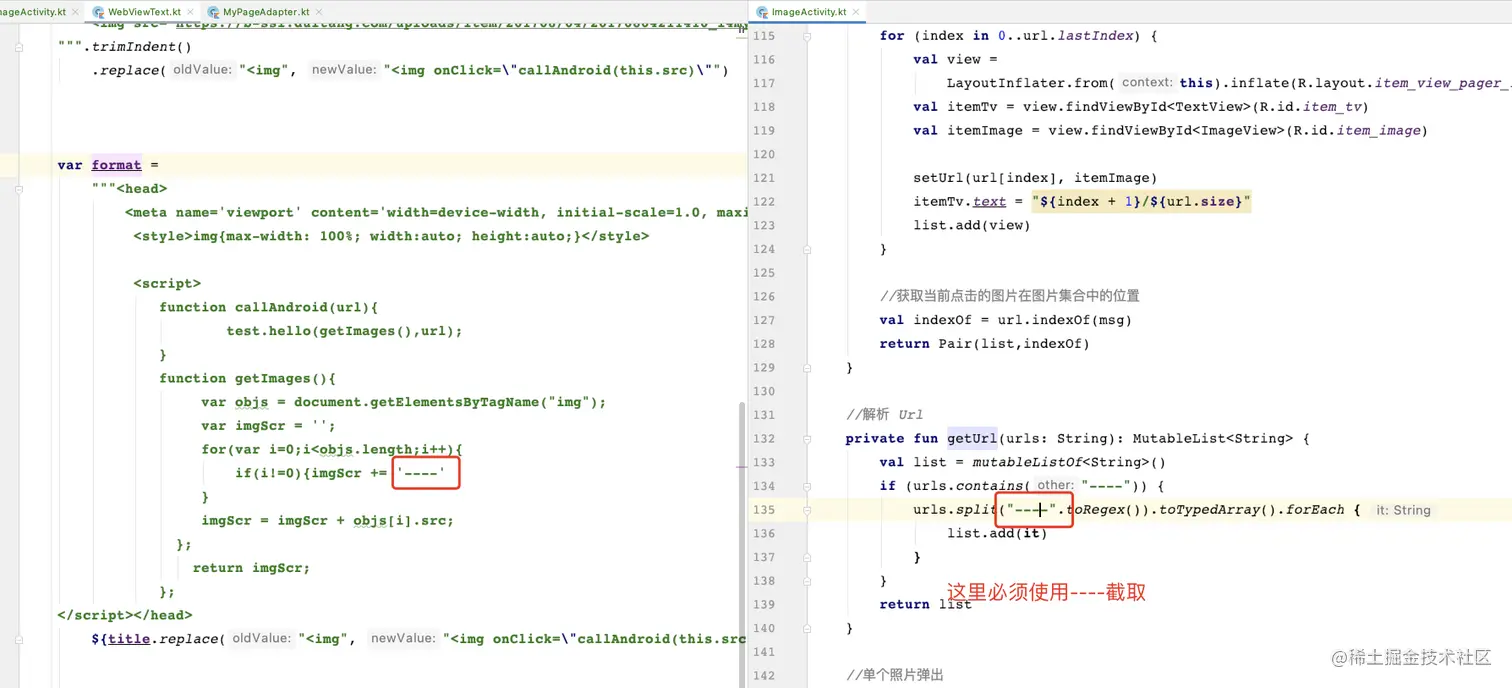Click 'mutableListOf<String>()' at line 133
Viewport: 1512px width, 688px height.
coord(1070,462)
